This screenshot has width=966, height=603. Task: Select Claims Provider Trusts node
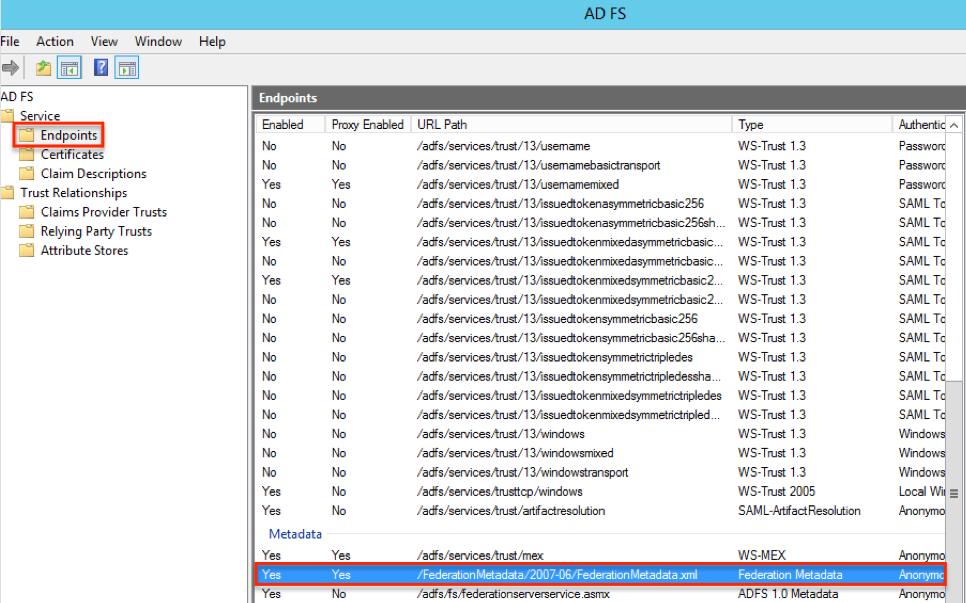pos(104,212)
